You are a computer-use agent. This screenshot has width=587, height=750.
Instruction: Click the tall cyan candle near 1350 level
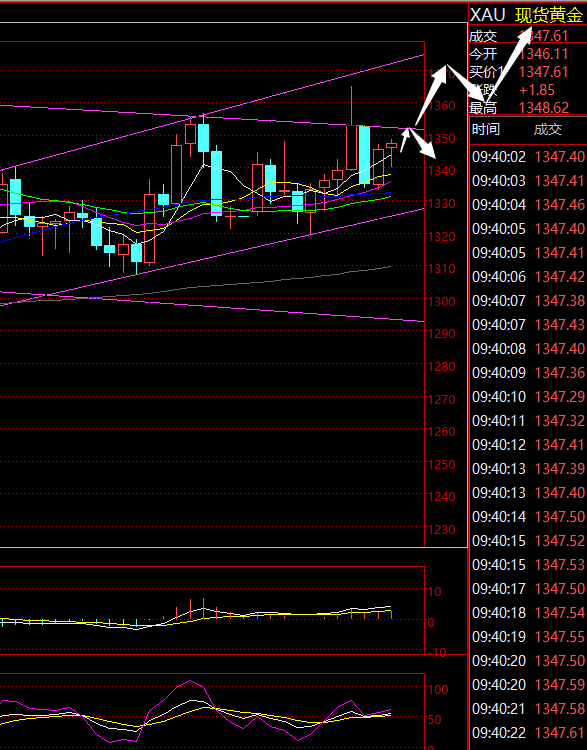[x=364, y=155]
